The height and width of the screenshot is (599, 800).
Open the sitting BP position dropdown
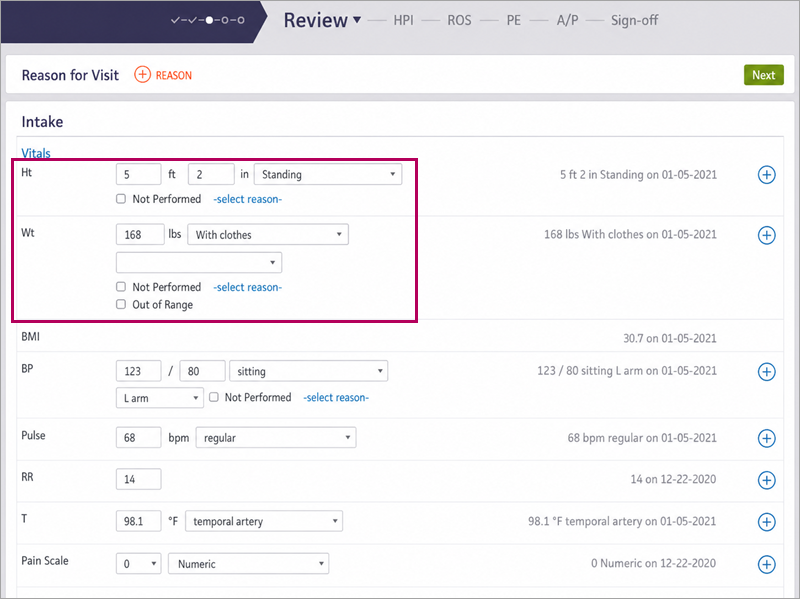309,371
